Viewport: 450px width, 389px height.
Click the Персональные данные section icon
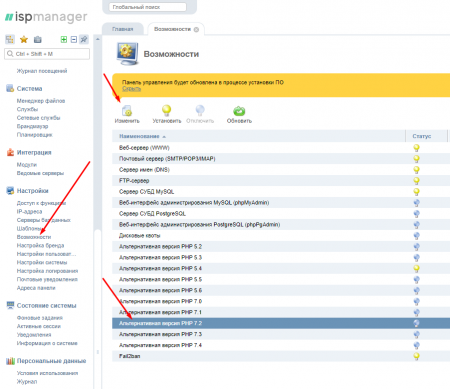[10, 361]
